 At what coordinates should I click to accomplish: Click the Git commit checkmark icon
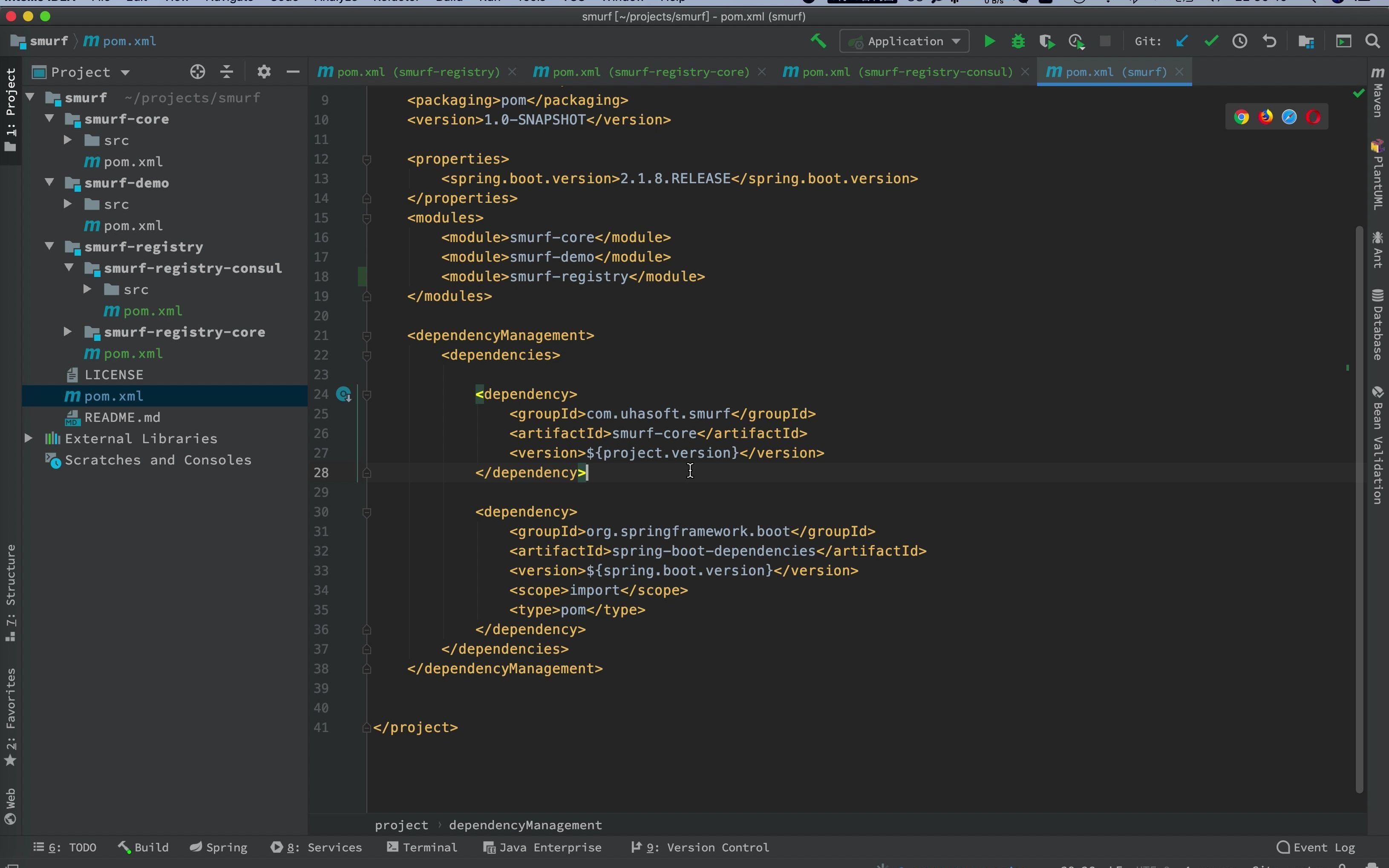pos(1212,41)
